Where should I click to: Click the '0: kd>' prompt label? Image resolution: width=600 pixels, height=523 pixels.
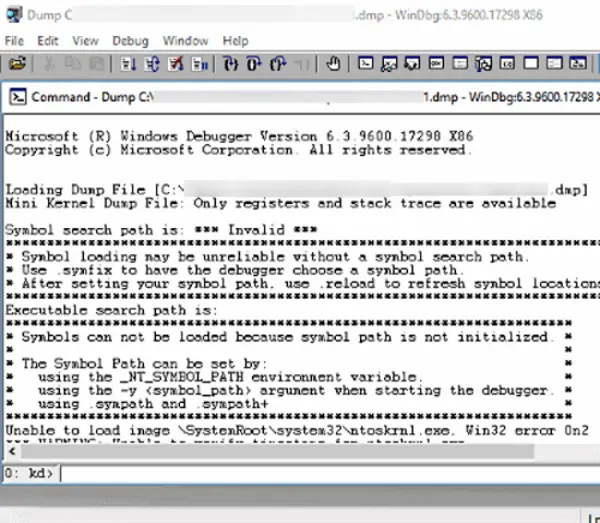(x=29, y=473)
